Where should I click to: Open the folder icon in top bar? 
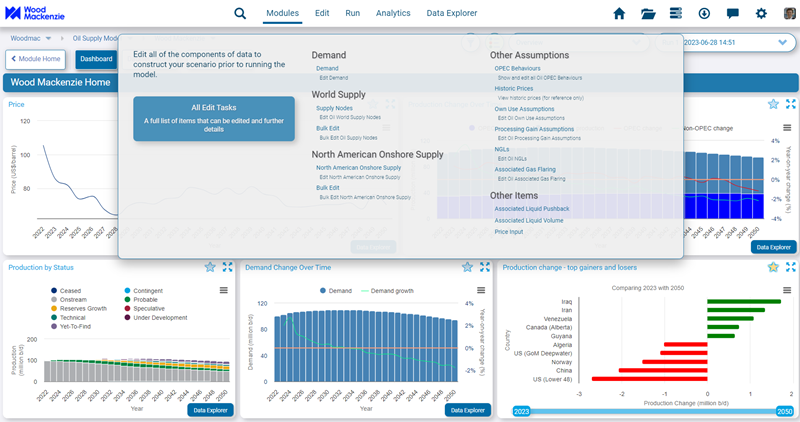(648, 14)
